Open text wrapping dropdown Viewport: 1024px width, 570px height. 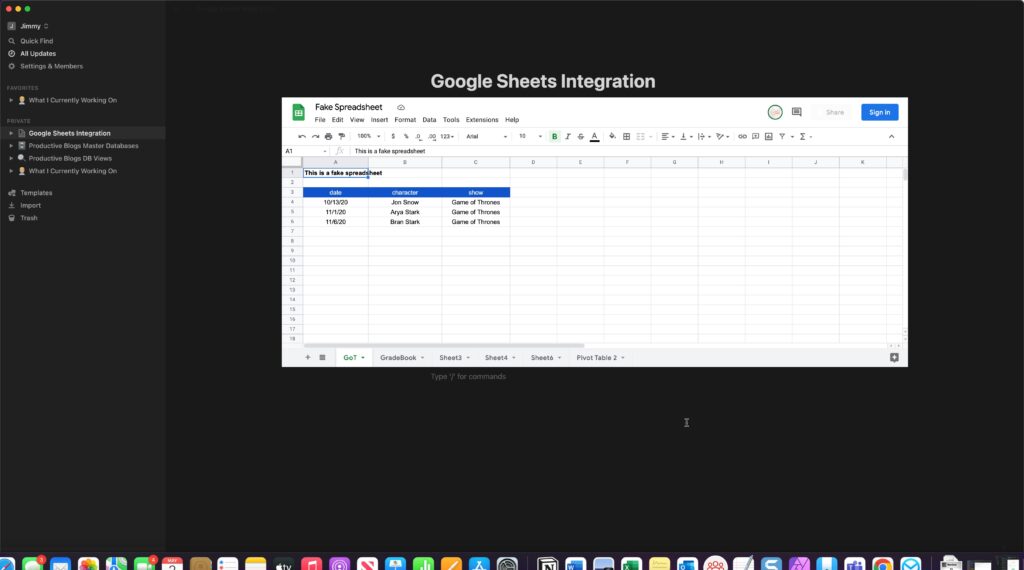(x=704, y=136)
